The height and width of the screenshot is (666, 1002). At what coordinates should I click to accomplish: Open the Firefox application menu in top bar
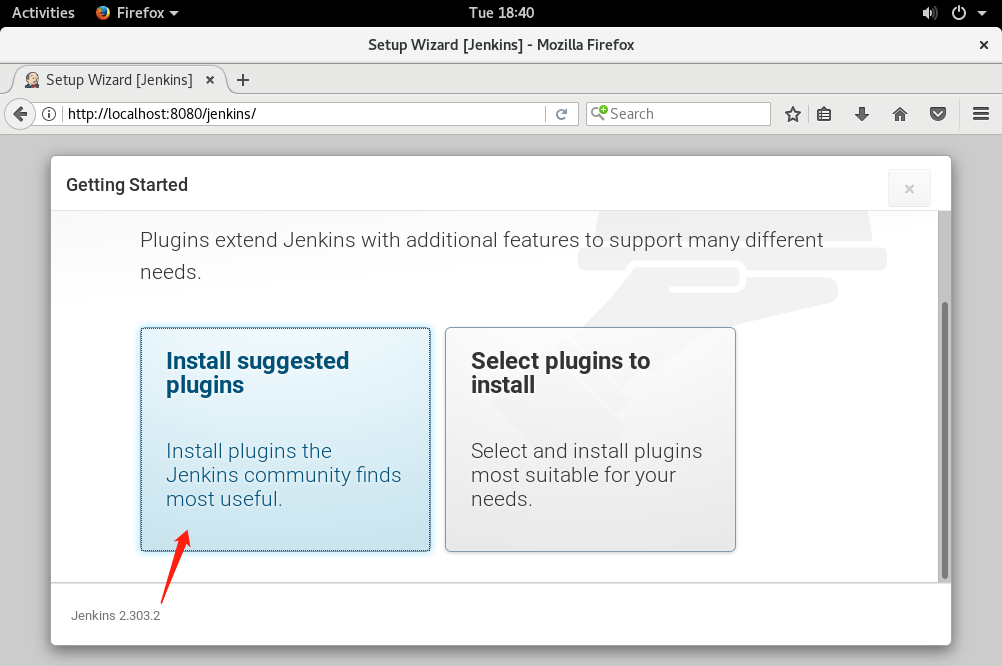tap(136, 13)
